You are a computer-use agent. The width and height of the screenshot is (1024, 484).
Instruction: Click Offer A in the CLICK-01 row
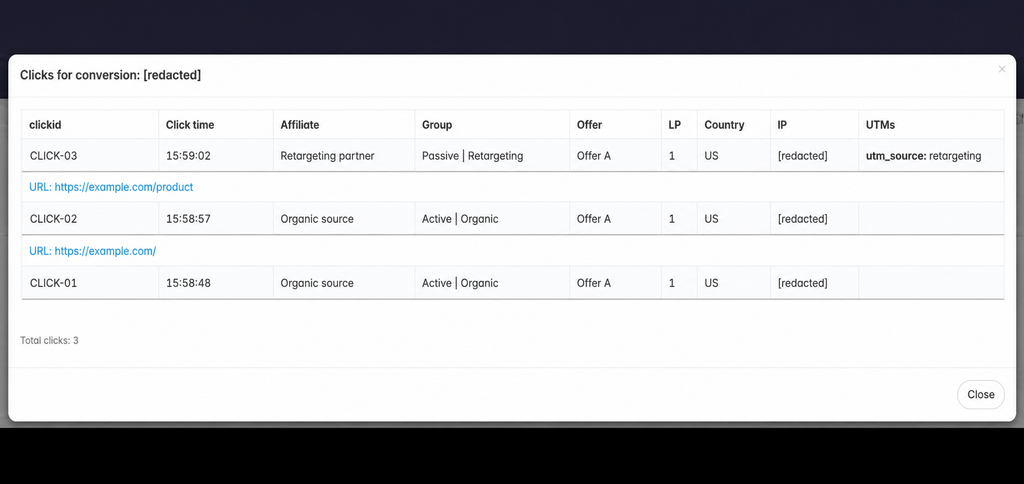click(594, 283)
